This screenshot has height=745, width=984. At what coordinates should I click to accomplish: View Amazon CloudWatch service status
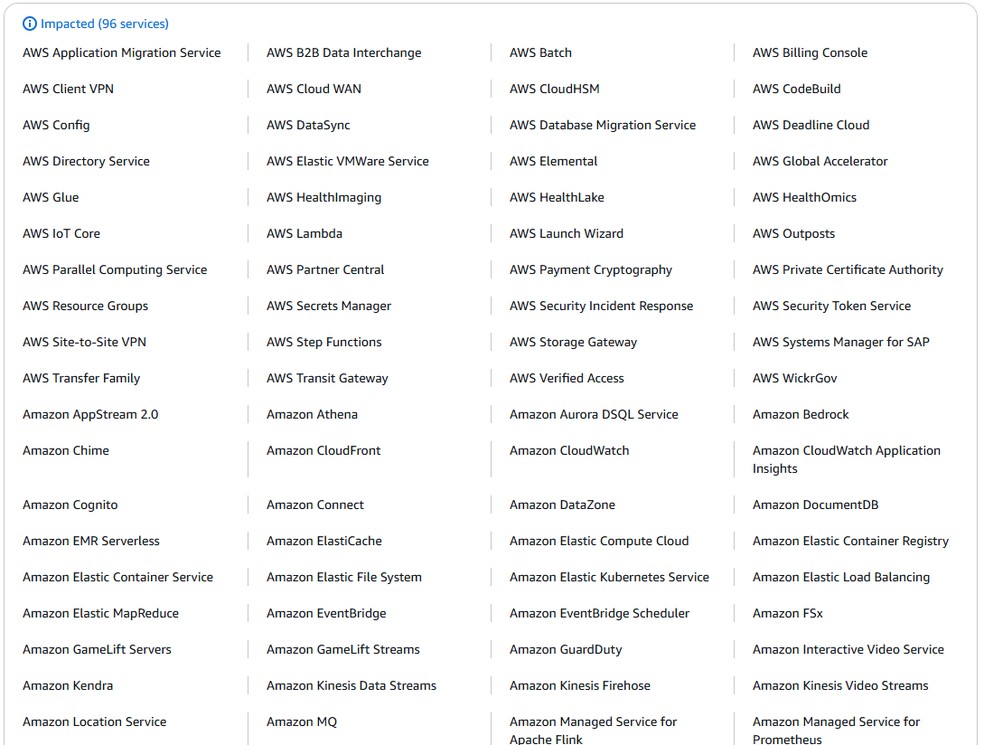pos(568,450)
